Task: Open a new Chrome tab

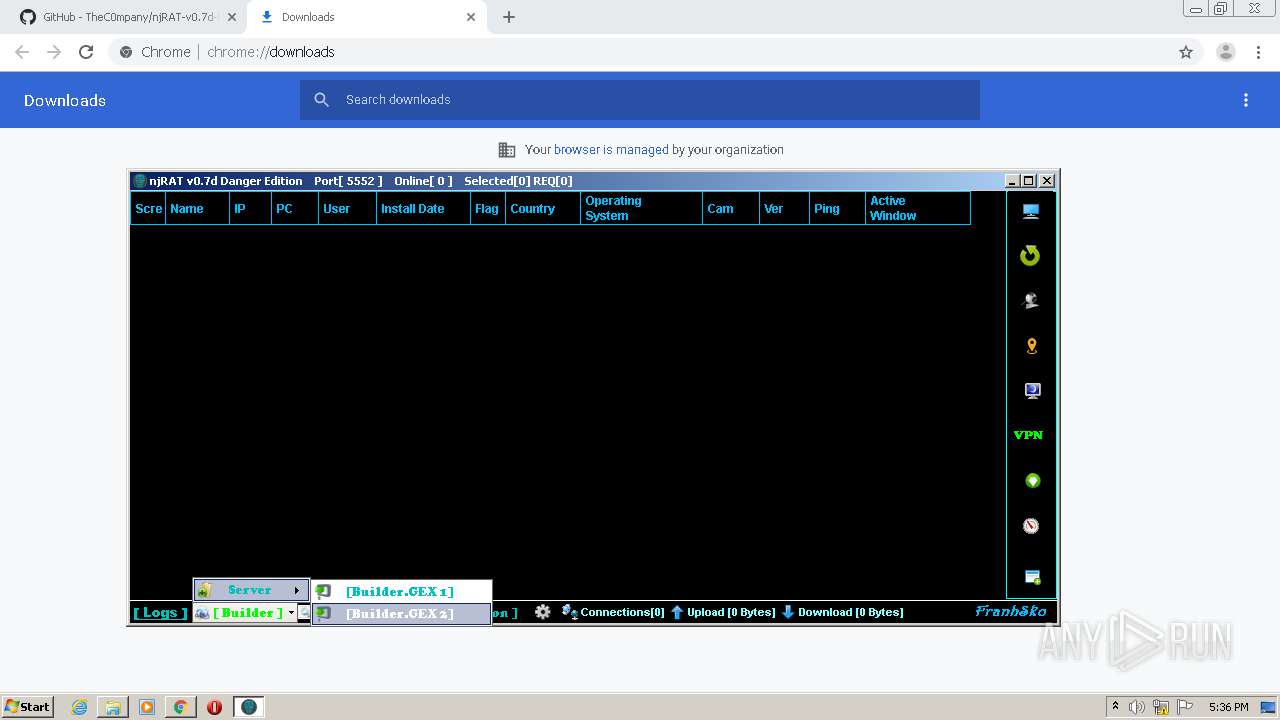Action: click(x=509, y=17)
